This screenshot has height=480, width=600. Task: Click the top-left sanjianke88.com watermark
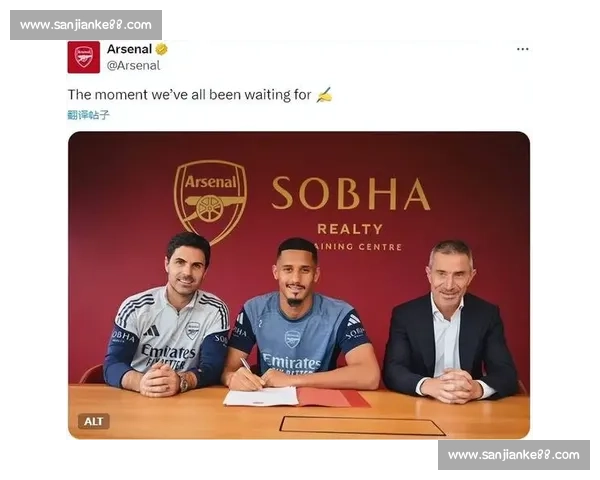(x=86, y=25)
